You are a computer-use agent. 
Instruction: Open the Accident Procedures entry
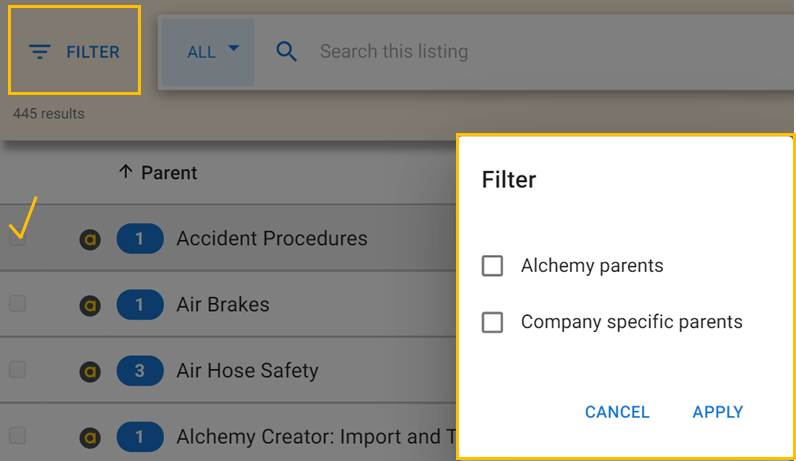[x=272, y=239]
